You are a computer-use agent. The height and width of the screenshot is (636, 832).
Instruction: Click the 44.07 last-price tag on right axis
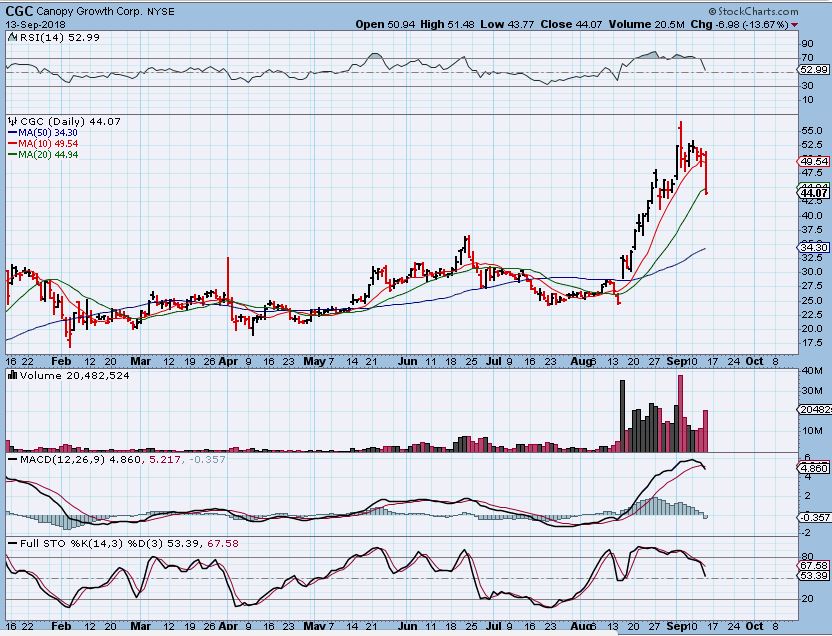[814, 193]
